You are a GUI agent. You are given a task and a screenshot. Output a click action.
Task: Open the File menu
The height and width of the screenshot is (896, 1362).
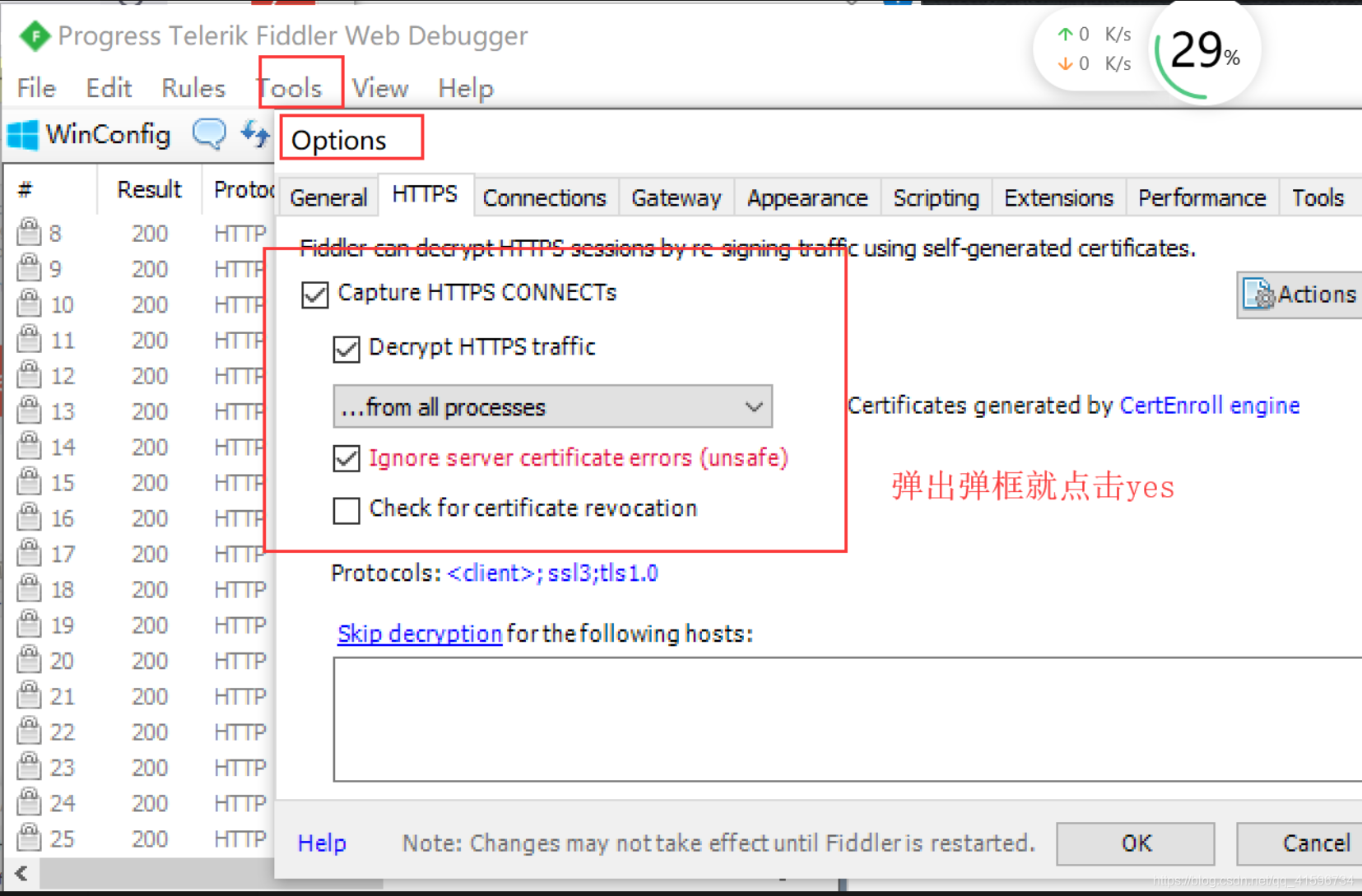tap(36, 88)
